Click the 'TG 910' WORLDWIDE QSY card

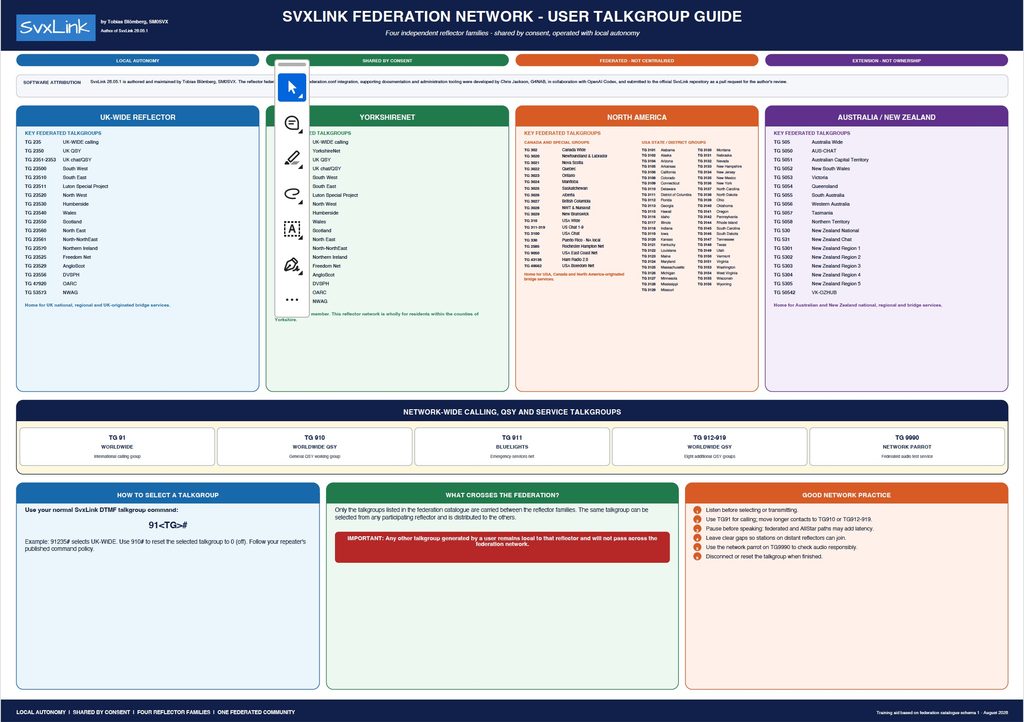tap(314, 447)
